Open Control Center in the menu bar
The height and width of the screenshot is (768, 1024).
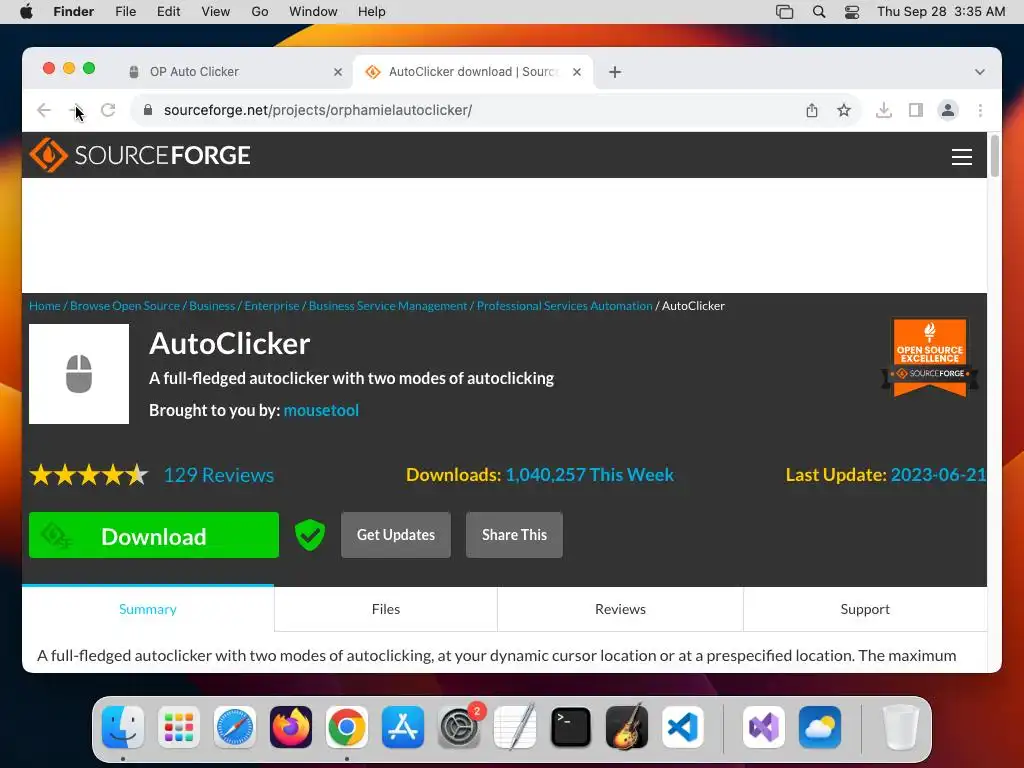852,12
